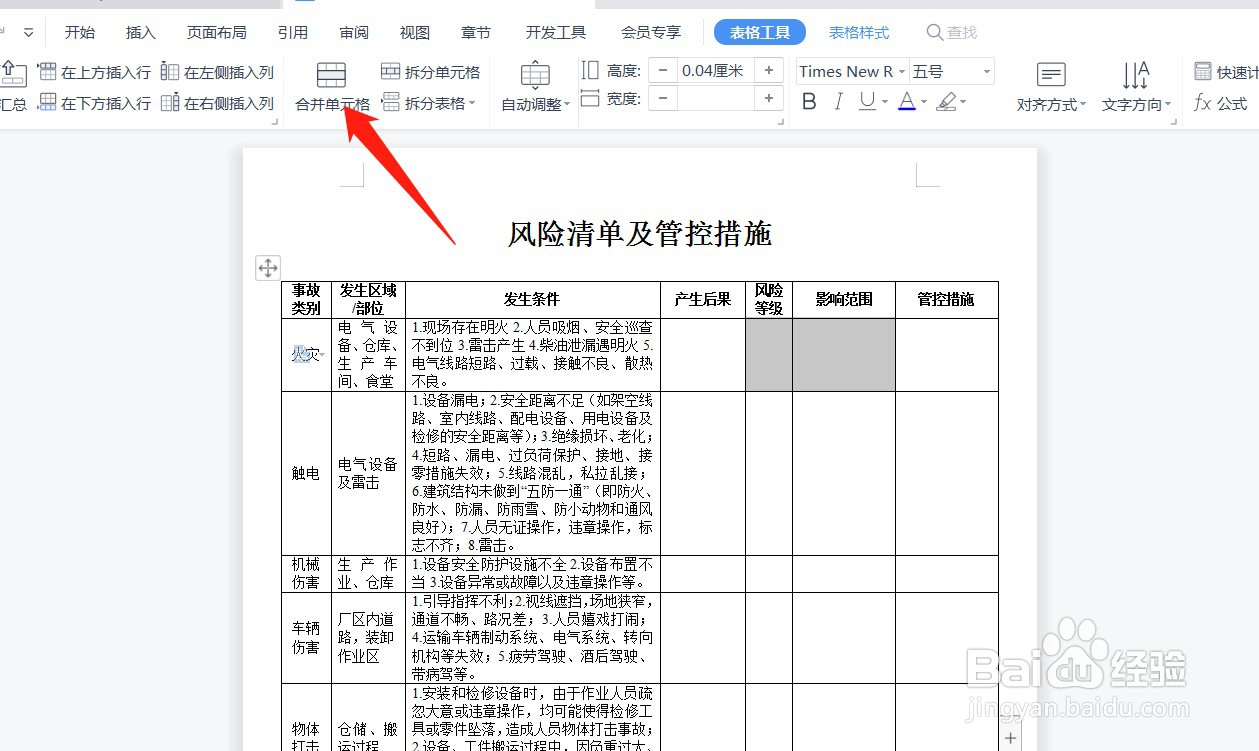The width and height of the screenshot is (1259, 751).
Task: Click the 查找 search box
Action: (953, 32)
